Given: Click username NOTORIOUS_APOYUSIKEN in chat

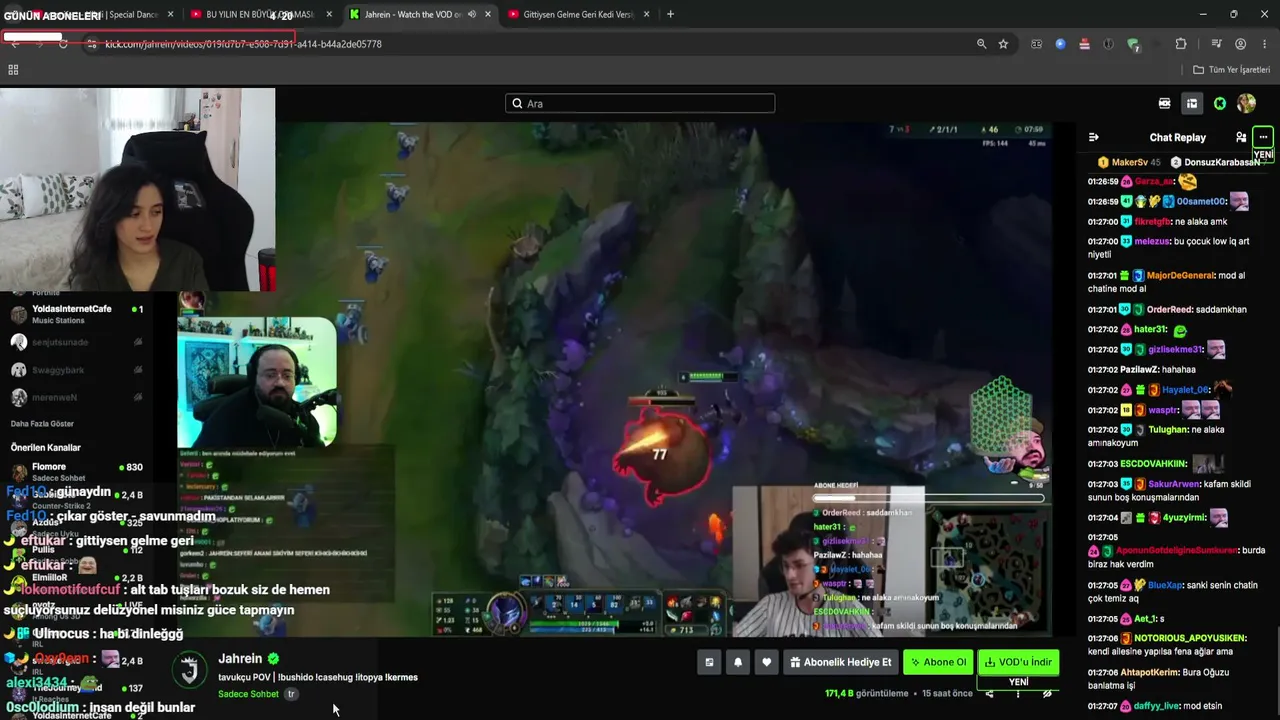Looking at the screenshot, I should 1190,638.
